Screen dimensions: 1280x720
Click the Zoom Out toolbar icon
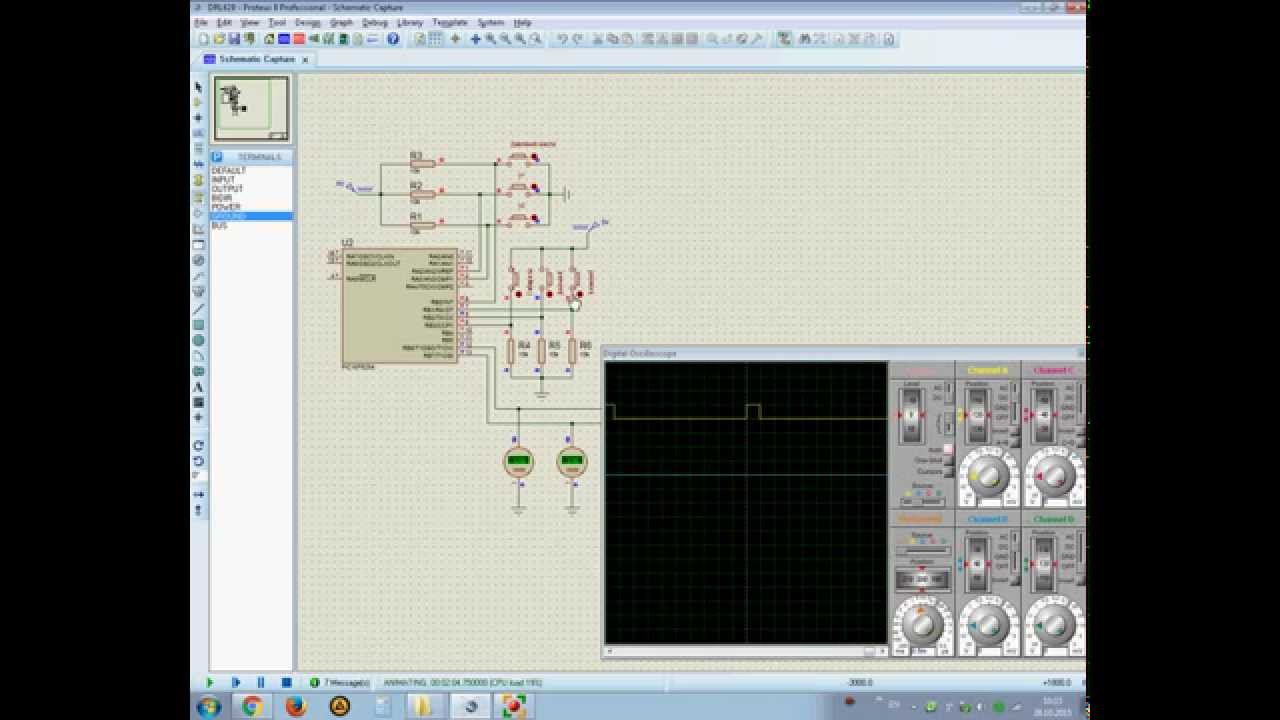coord(506,39)
